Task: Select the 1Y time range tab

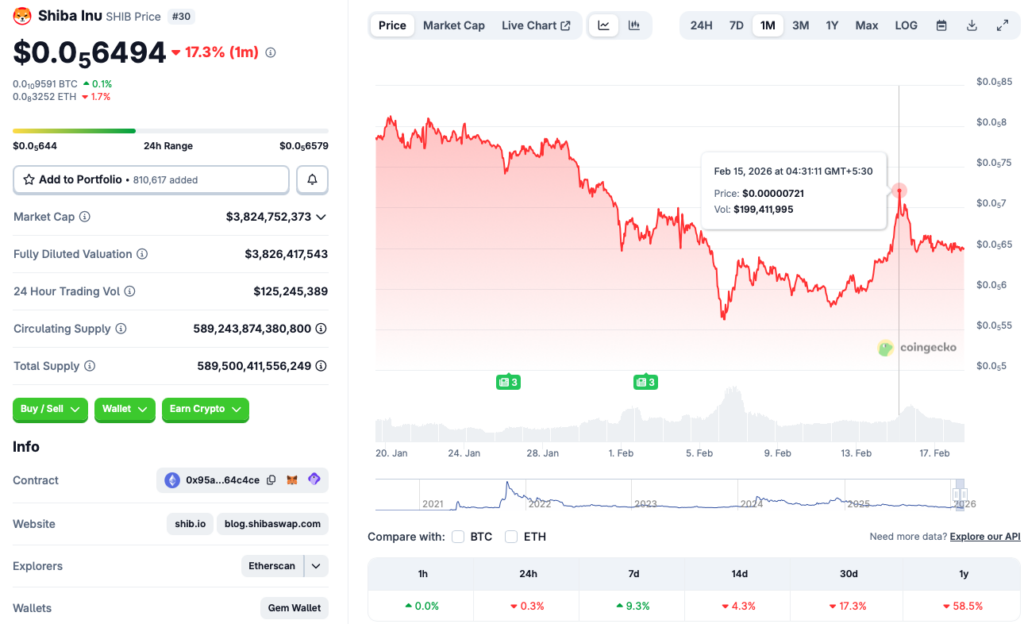Action: [x=832, y=25]
